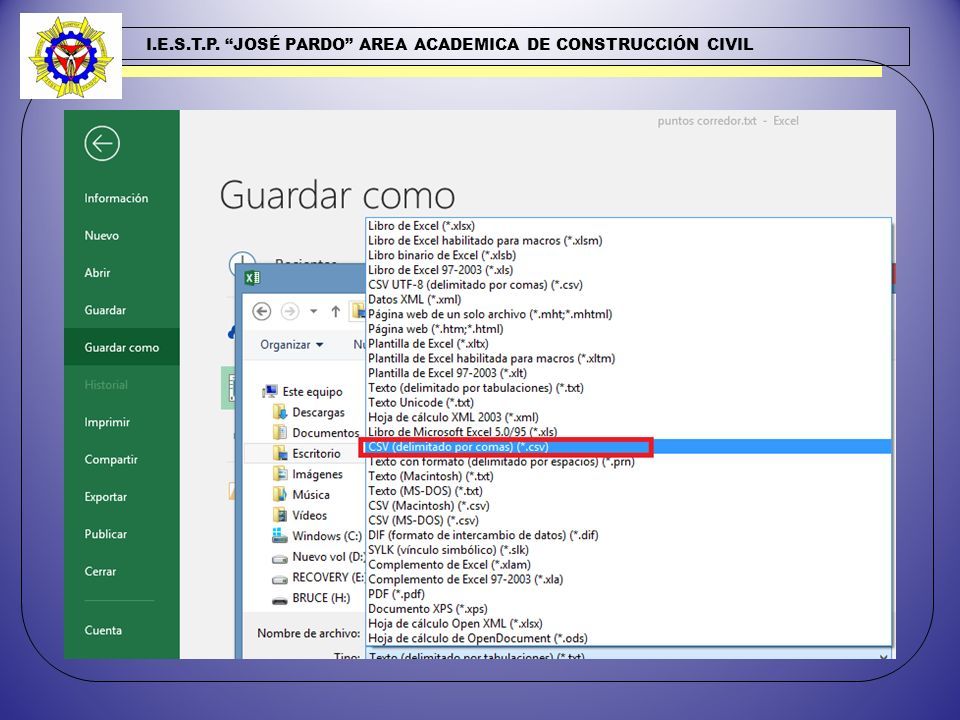Open Cuenta in the backstage menu
This screenshot has height=720, width=960.
(103, 630)
